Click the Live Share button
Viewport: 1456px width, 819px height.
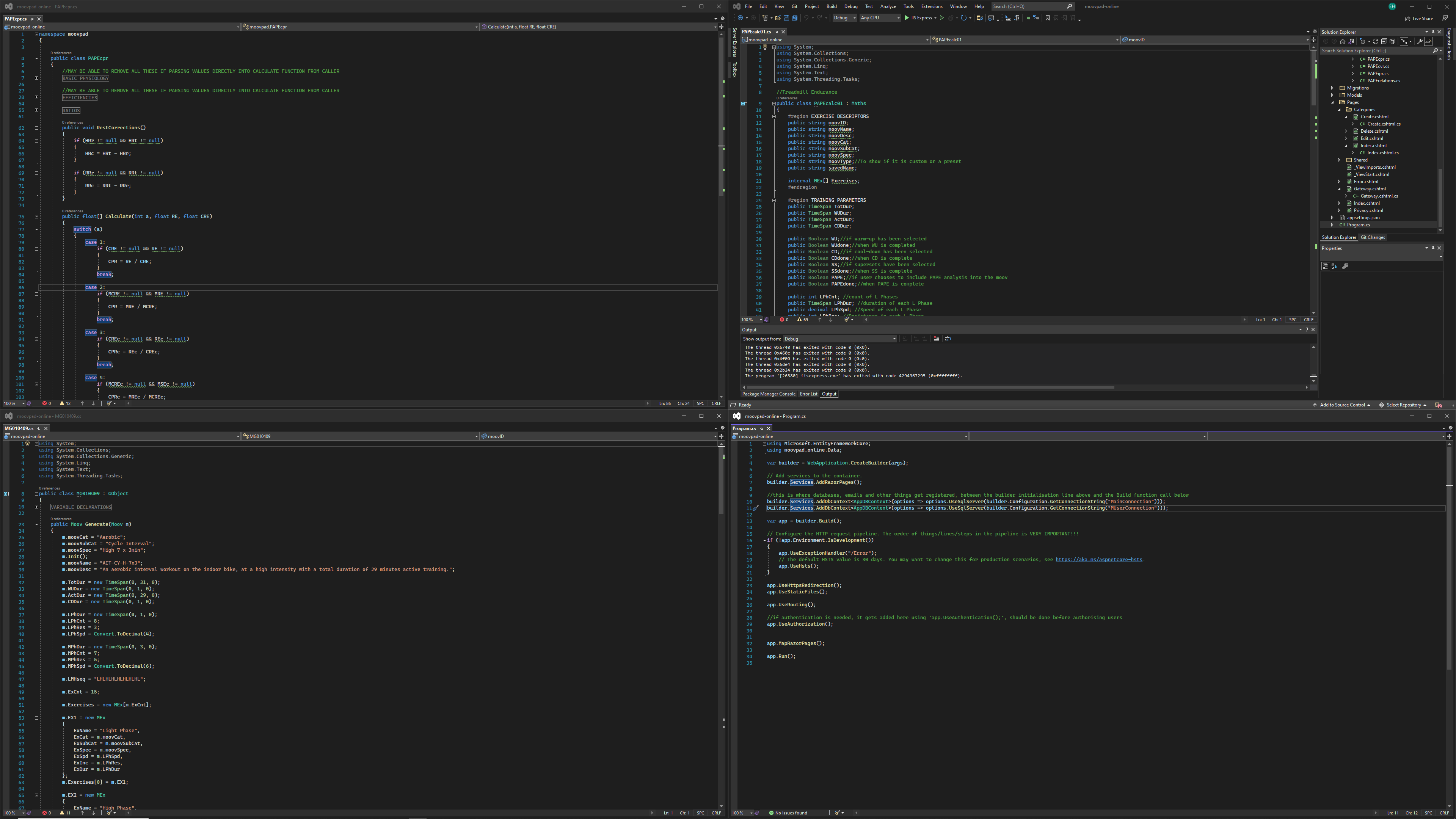(1419, 18)
